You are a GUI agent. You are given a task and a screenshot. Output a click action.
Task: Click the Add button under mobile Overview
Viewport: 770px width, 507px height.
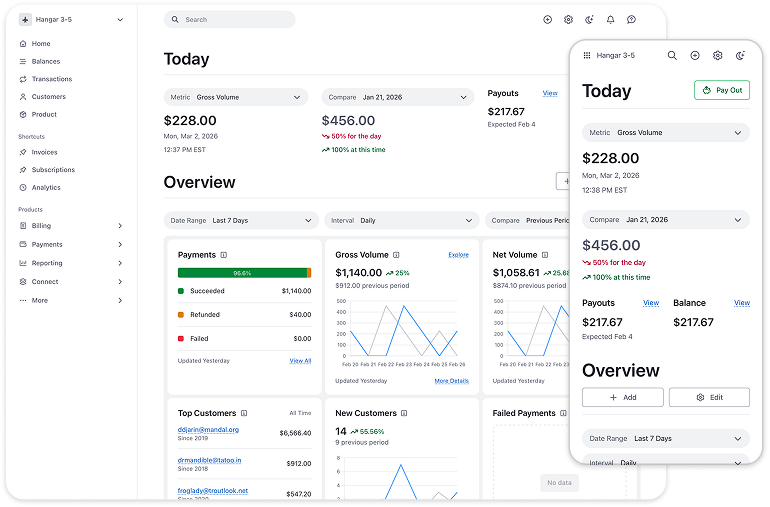(x=623, y=397)
